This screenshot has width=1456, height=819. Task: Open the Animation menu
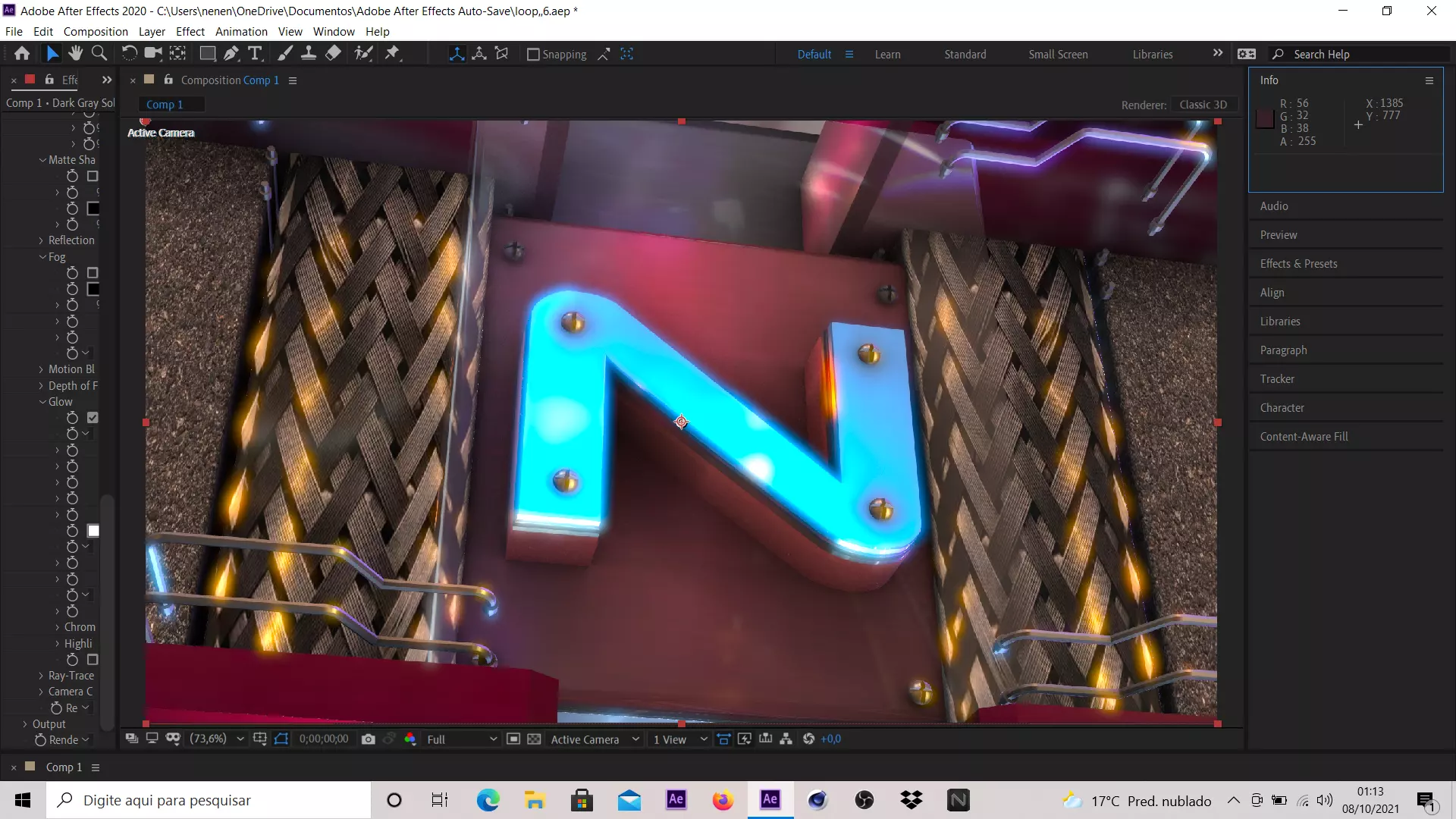pyautogui.click(x=241, y=32)
